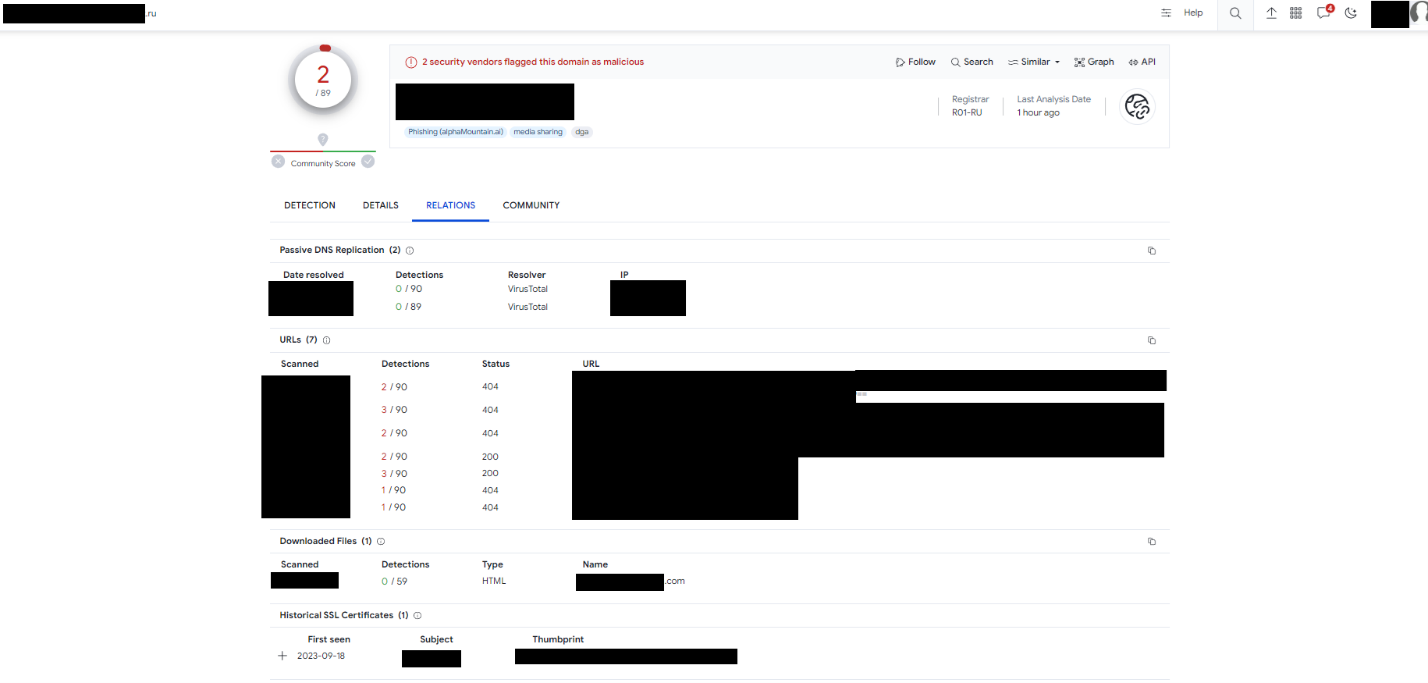Click the magnifier search icon in header

1235,13
